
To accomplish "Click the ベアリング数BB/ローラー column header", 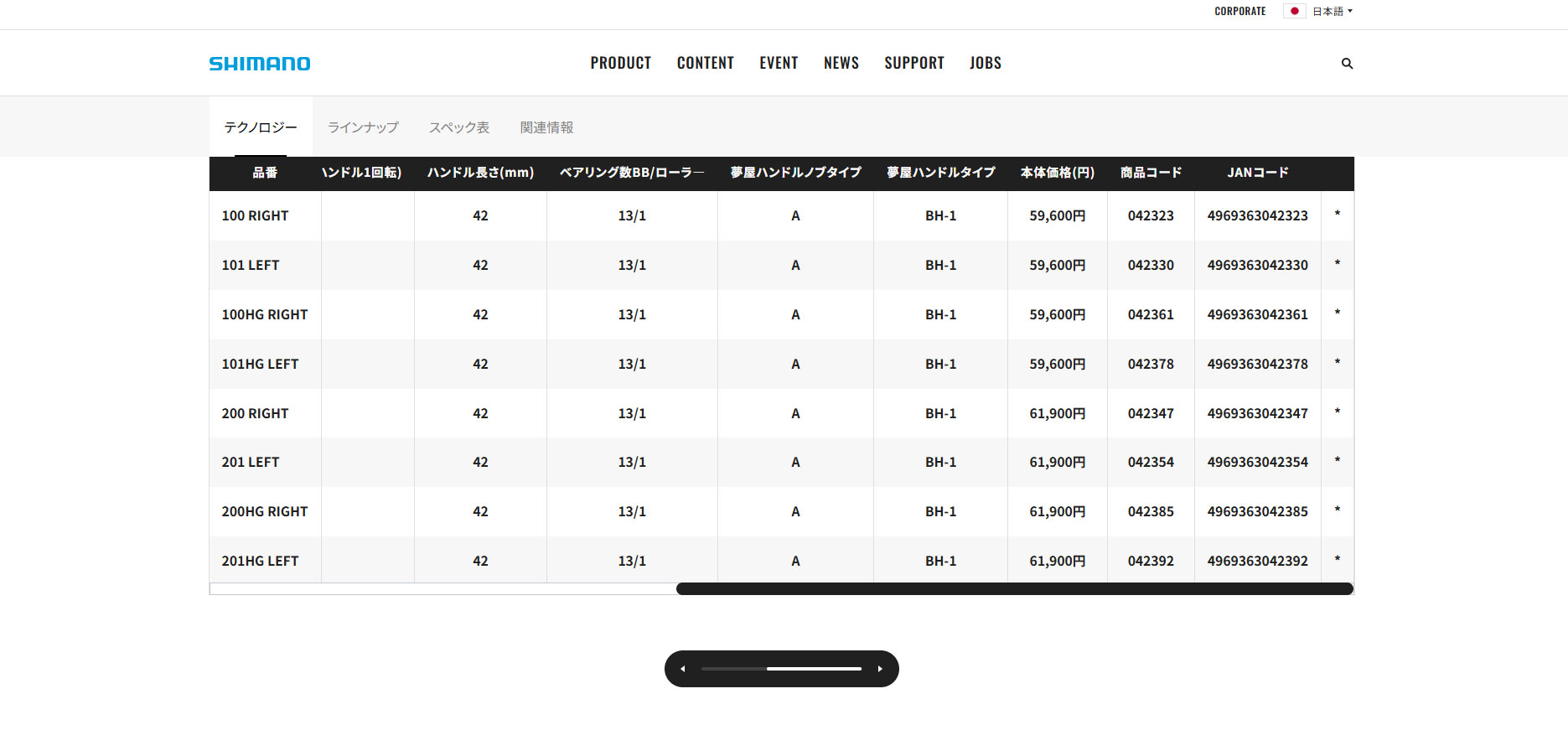I will [632, 173].
